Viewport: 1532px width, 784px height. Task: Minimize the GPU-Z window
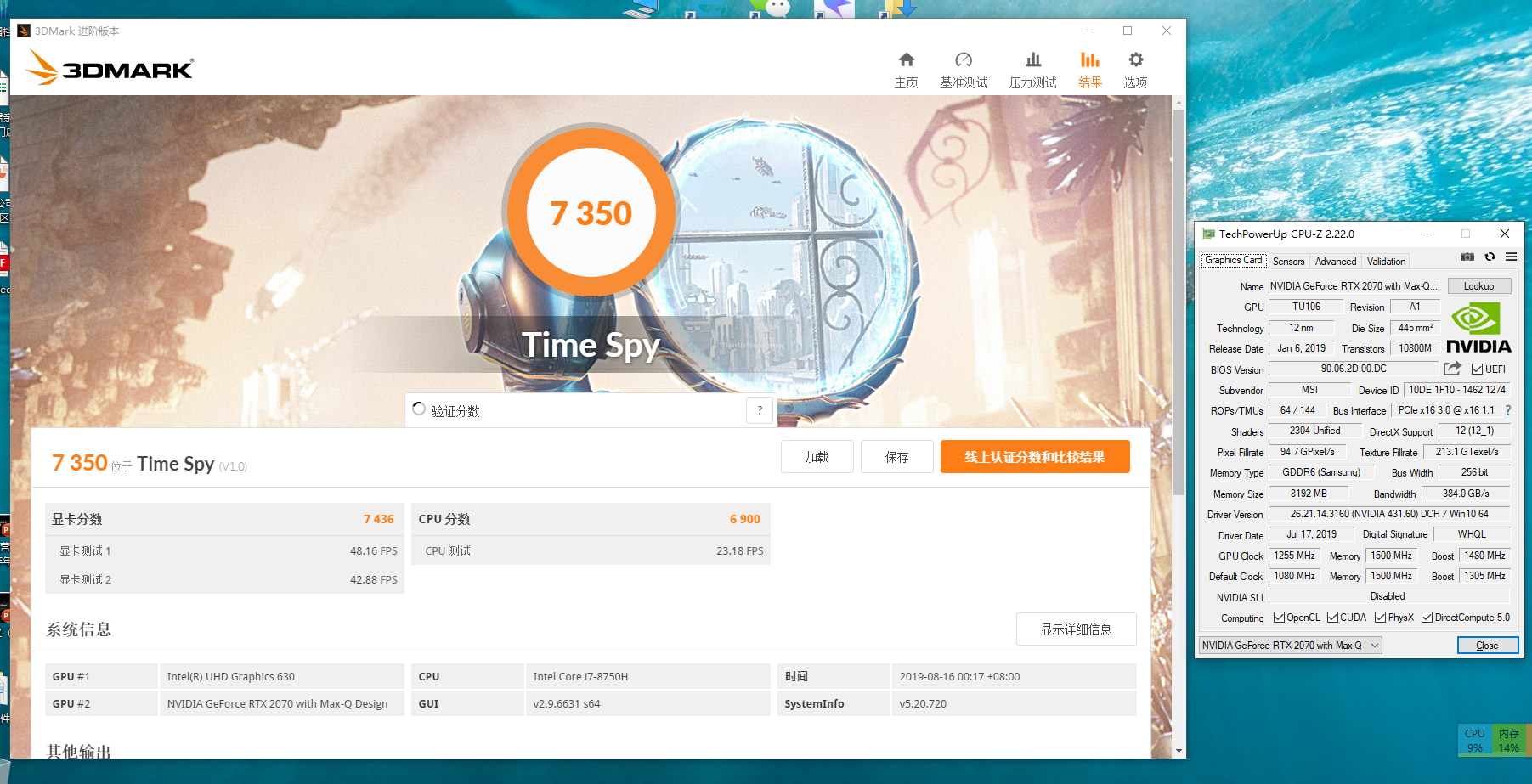pos(1427,234)
